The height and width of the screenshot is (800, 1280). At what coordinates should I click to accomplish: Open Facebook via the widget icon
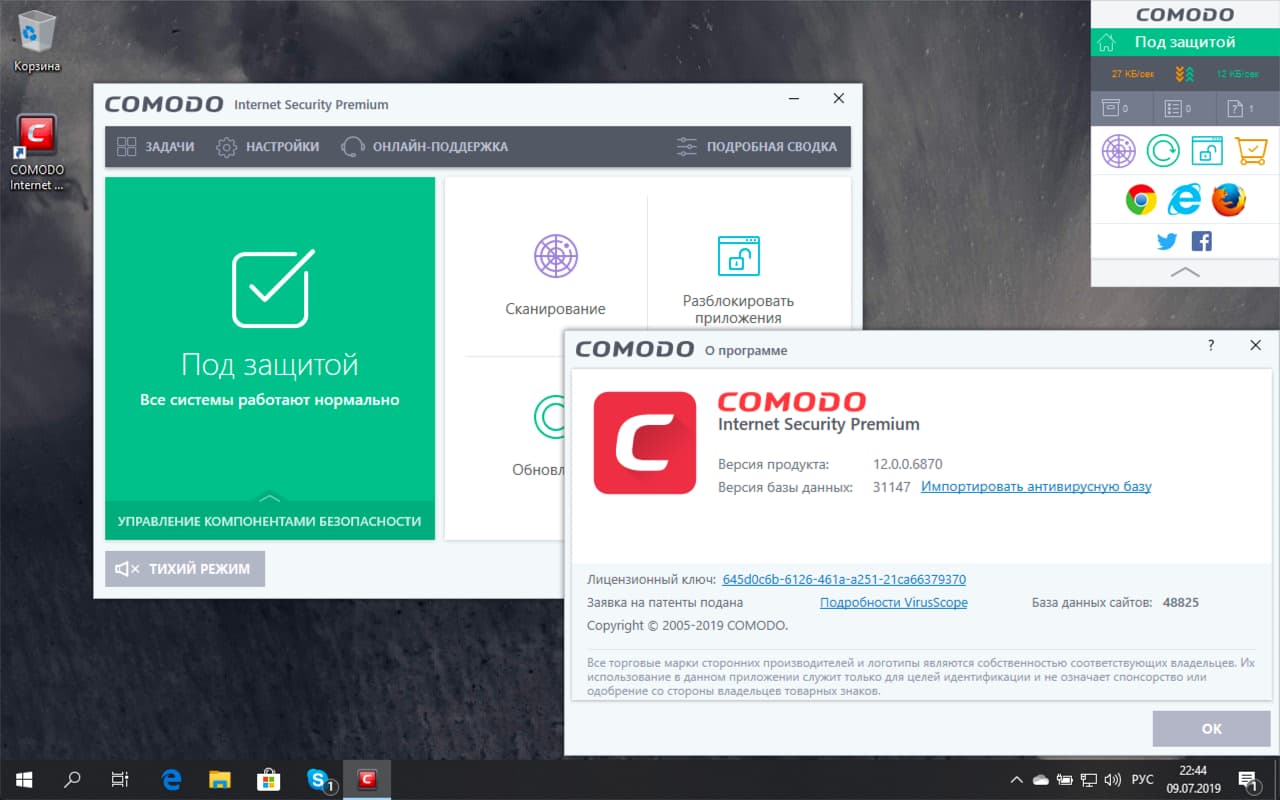(x=1201, y=241)
